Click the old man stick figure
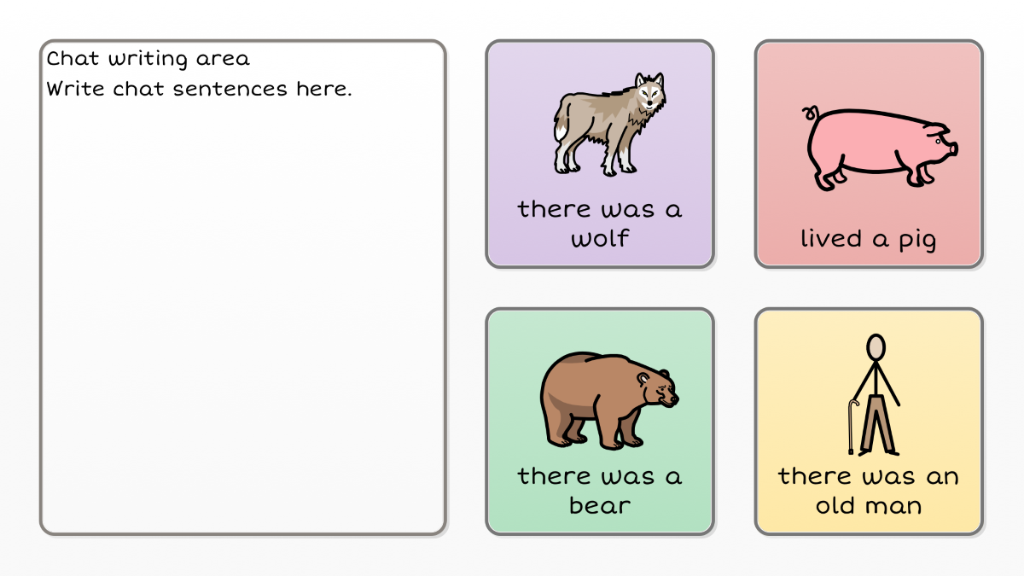Image resolution: width=1024 pixels, height=576 pixels. coord(875,394)
